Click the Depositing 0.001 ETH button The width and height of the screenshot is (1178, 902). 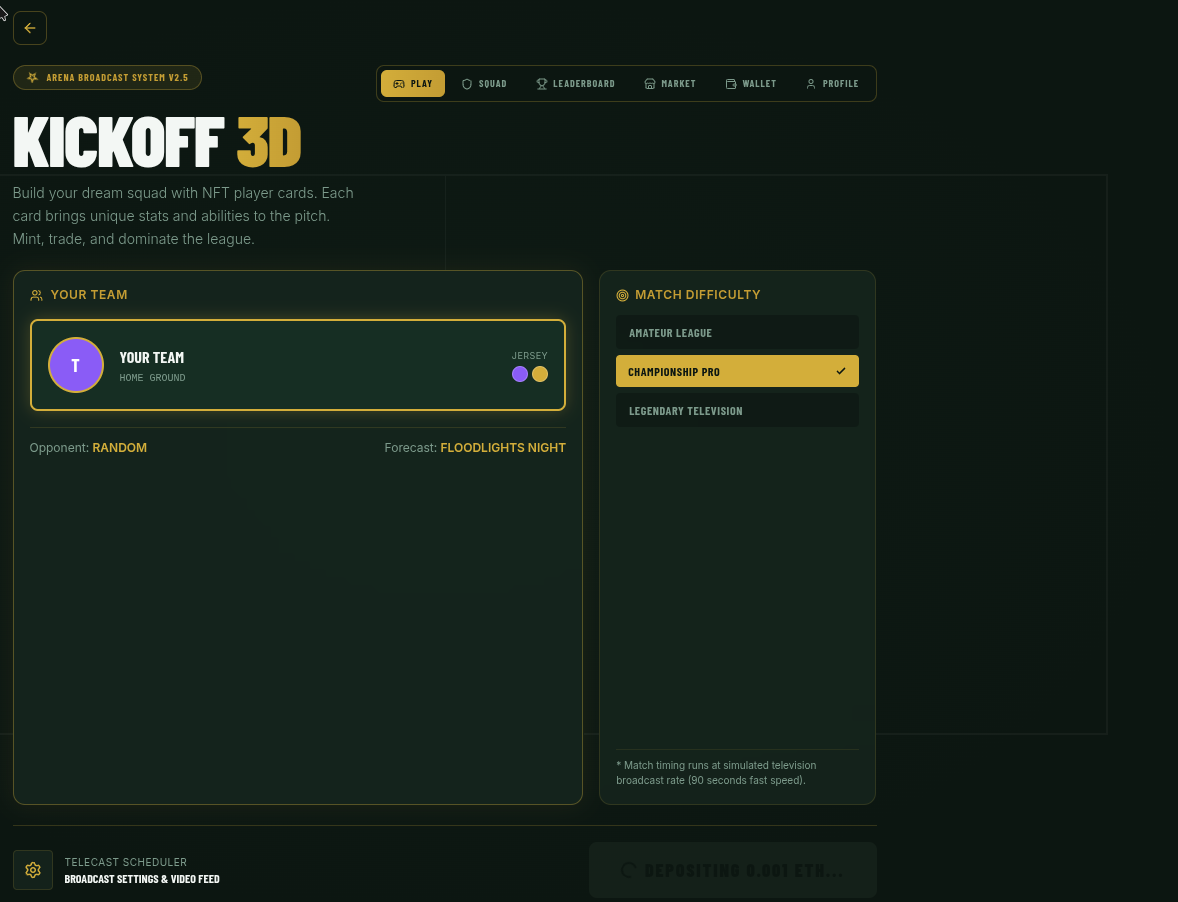732,870
